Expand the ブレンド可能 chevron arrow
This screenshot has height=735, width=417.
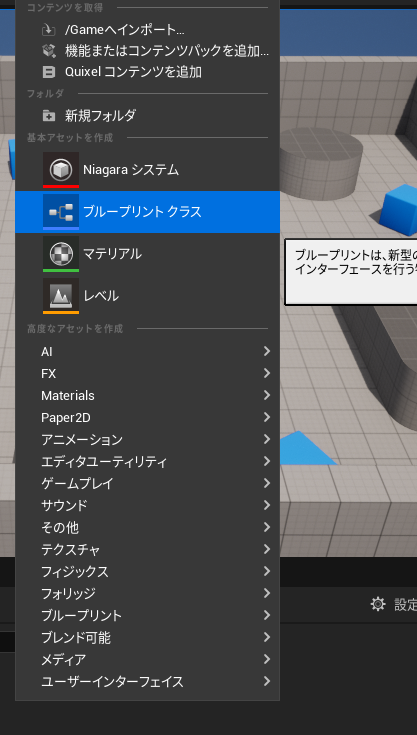tap(267, 637)
